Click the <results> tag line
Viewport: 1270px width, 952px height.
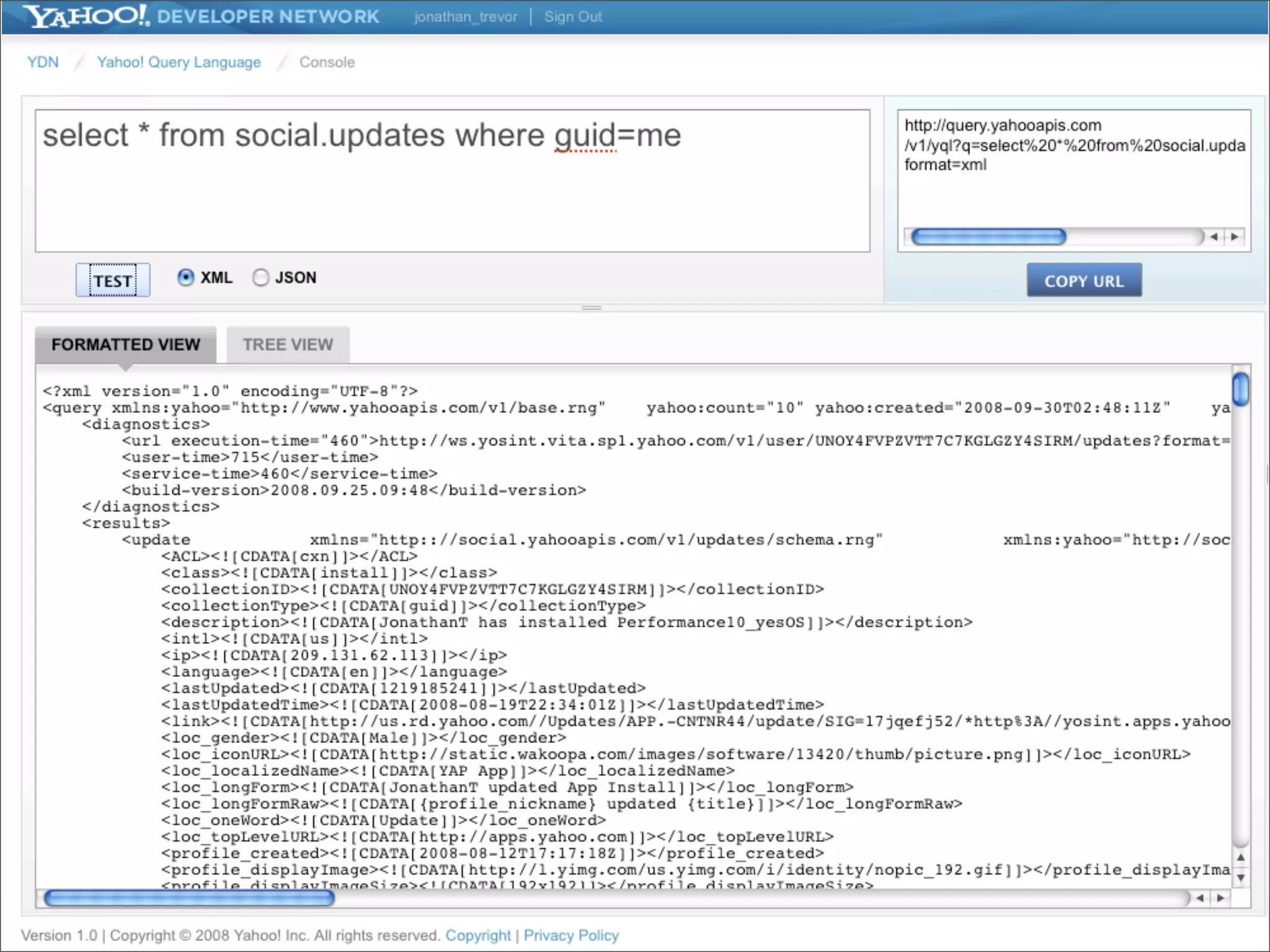point(126,523)
